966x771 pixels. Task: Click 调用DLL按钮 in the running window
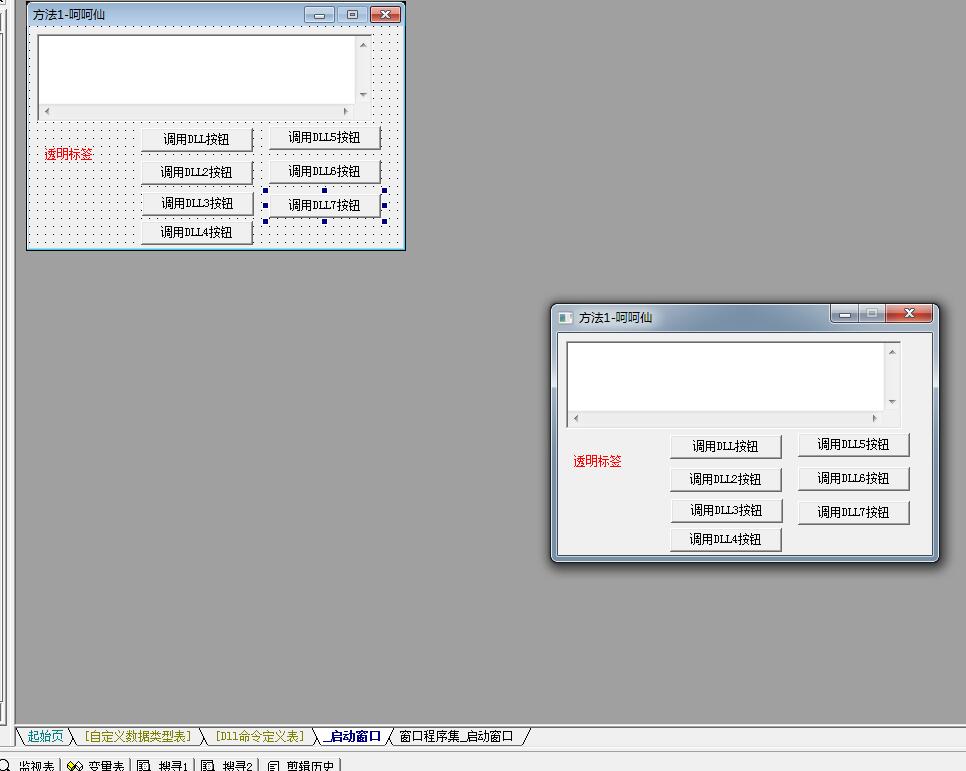point(726,446)
